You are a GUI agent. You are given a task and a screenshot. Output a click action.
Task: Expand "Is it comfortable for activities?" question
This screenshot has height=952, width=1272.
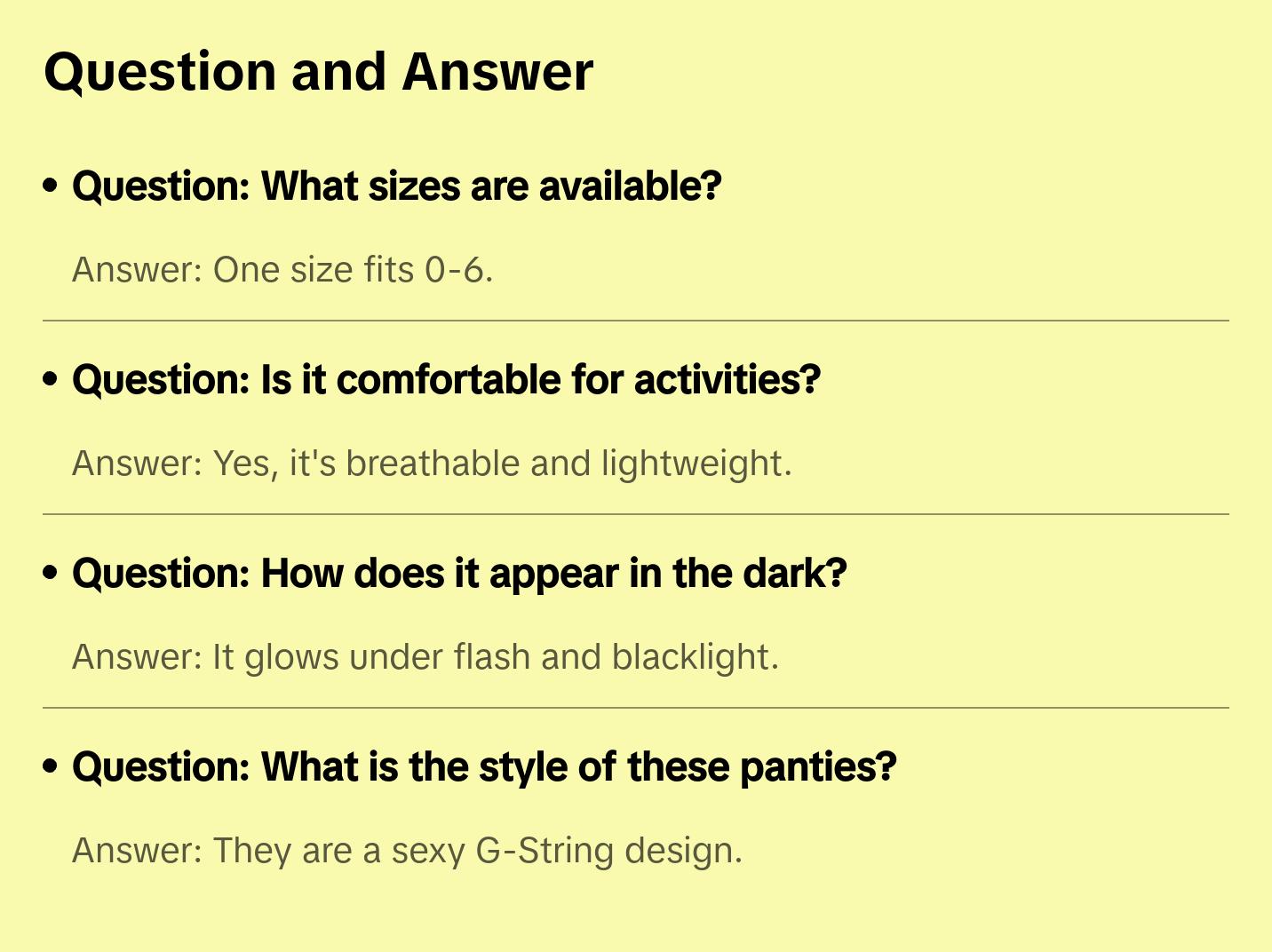(x=446, y=380)
